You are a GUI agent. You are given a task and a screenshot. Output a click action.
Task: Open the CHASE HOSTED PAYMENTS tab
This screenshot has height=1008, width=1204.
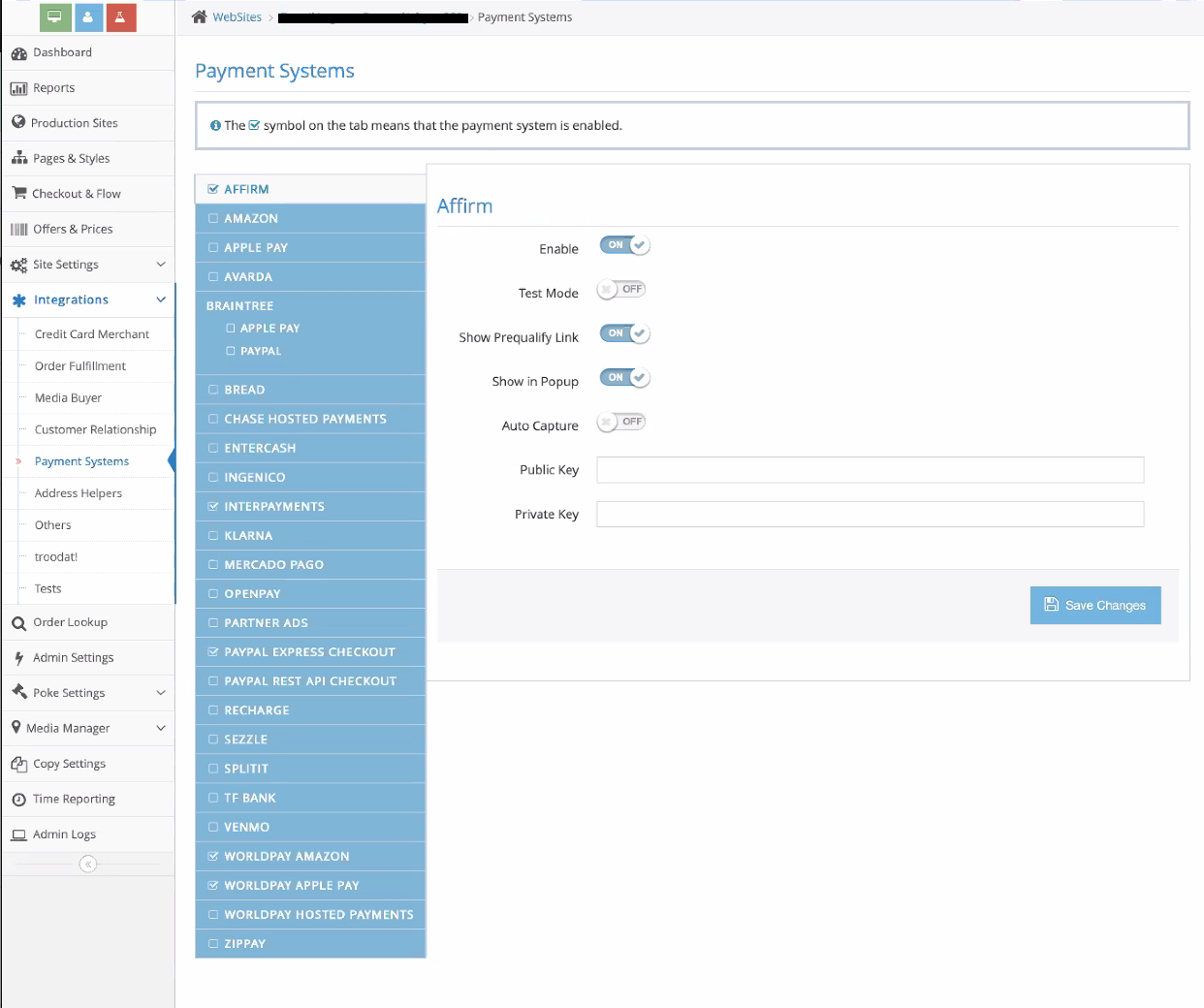point(310,419)
